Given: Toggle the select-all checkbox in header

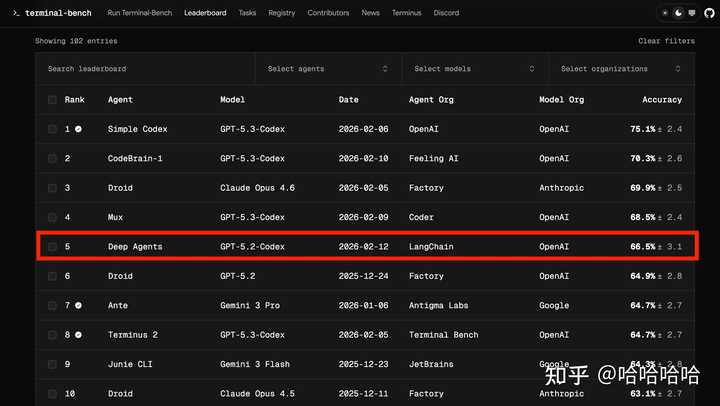Looking at the screenshot, I should pyautogui.click(x=52, y=100).
